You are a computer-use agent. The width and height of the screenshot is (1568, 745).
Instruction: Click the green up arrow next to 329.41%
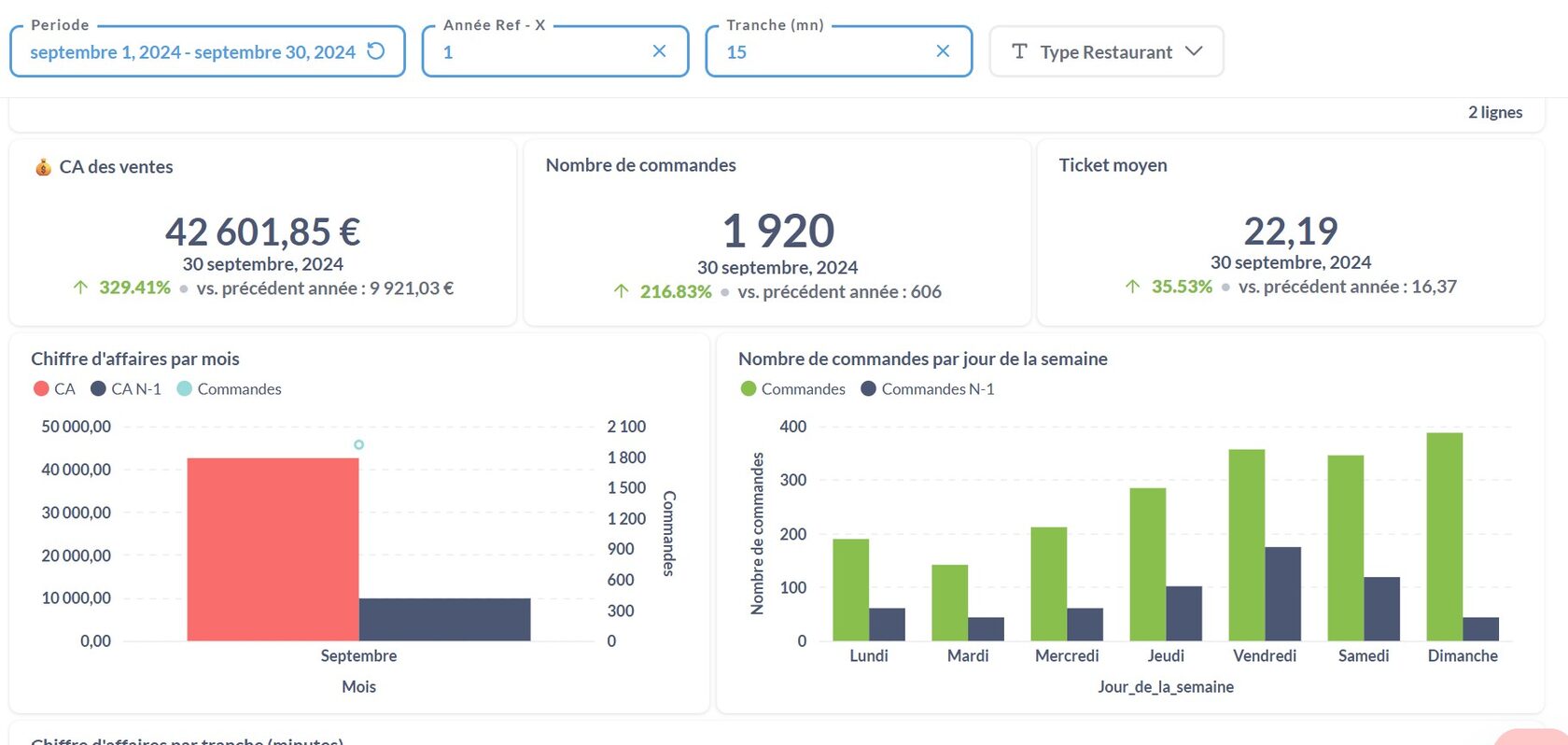coord(80,288)
